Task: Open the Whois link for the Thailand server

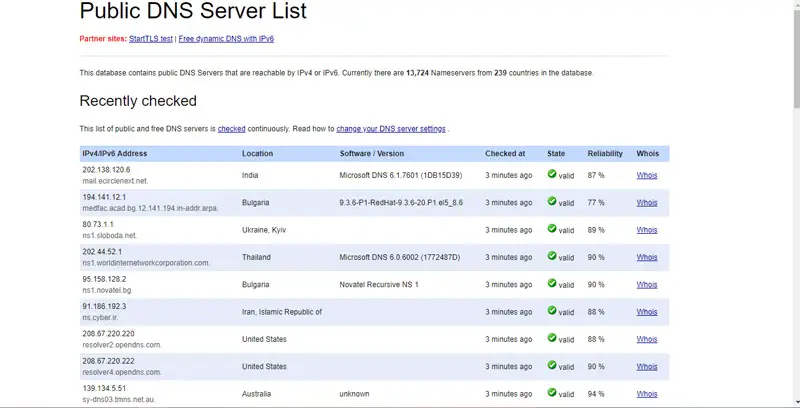Action: [x=647, y=257]
